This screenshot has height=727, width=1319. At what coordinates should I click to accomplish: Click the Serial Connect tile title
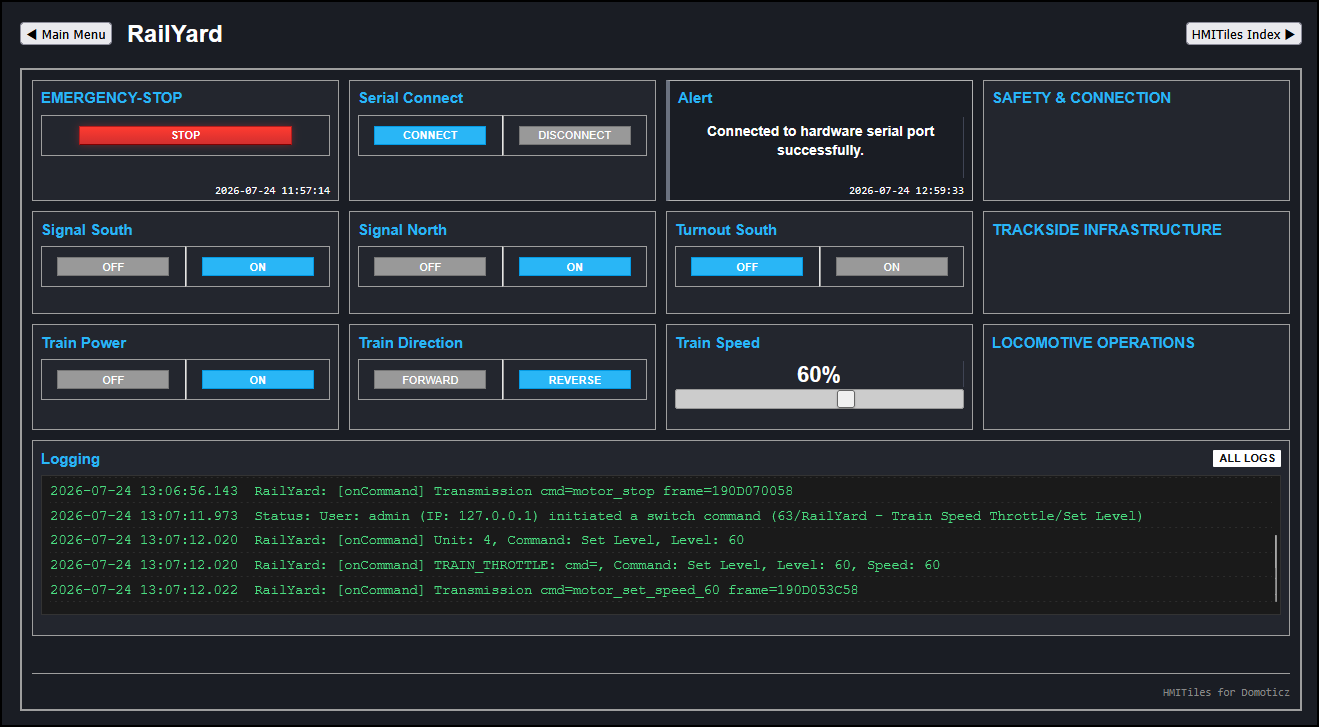coord(411,98)
